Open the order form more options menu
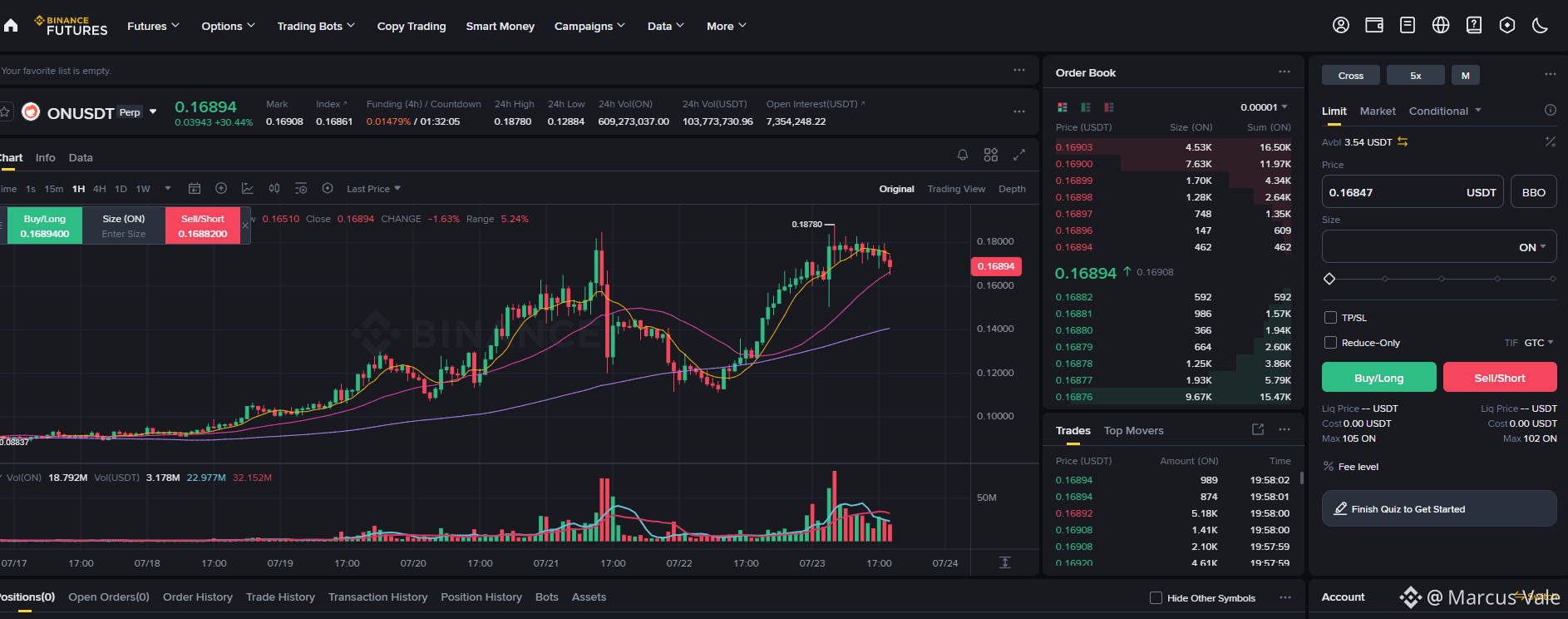 (x=1551, y=74)
